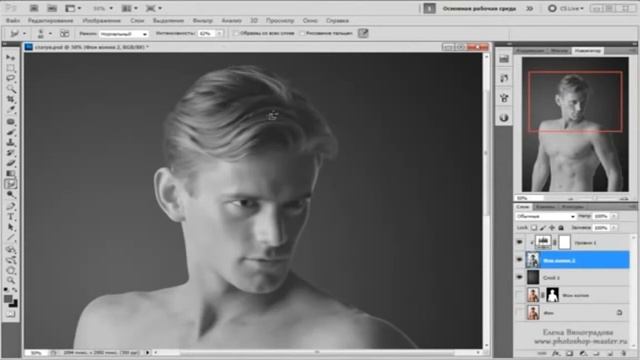The height and width of the screenshot is (360, 640).
Task: Click the Add layer style fx icon
Action: pyautogui.click(x=556, y=353)
